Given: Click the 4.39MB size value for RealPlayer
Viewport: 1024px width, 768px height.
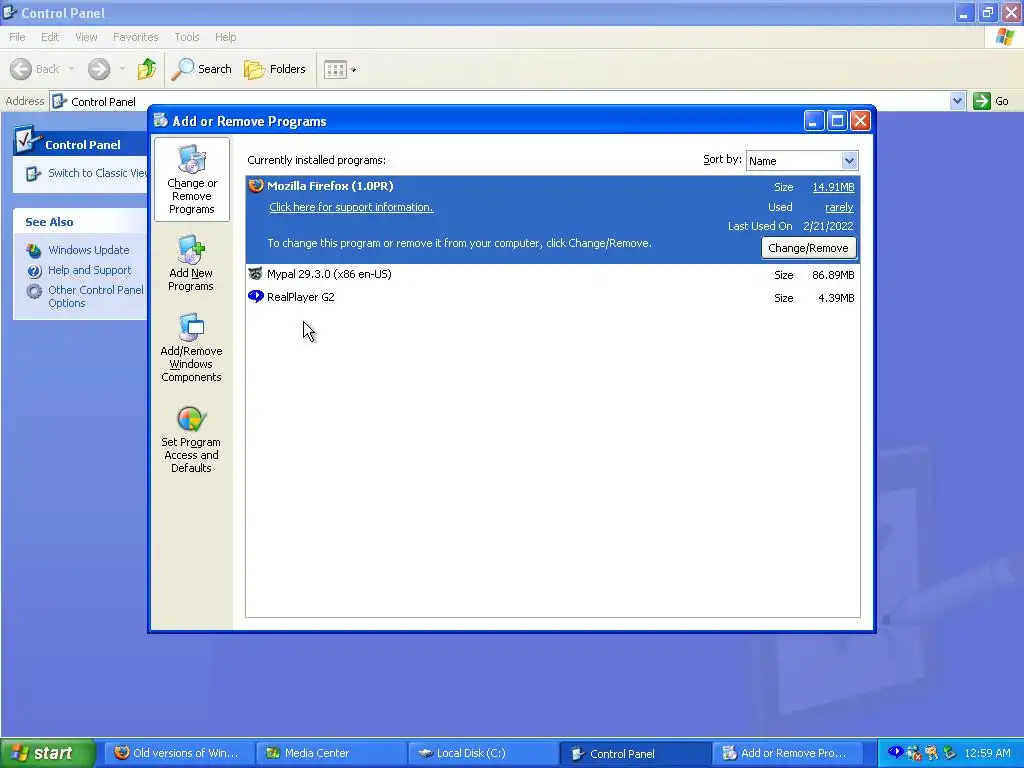Looking at the screenshot, I should coord(836,298).
